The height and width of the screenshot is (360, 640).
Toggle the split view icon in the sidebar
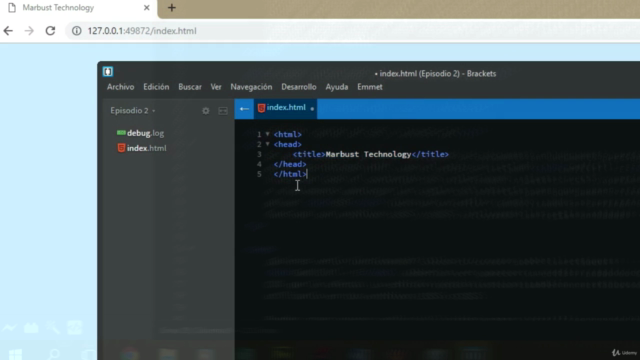coord(223,111)
